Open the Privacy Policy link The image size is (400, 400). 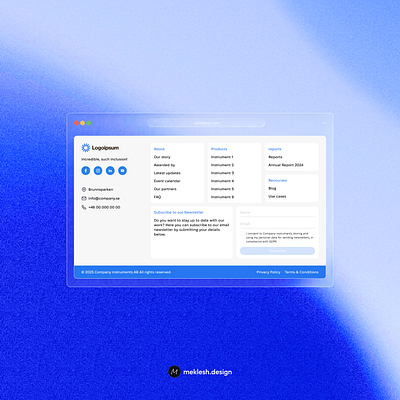(268, 272)
